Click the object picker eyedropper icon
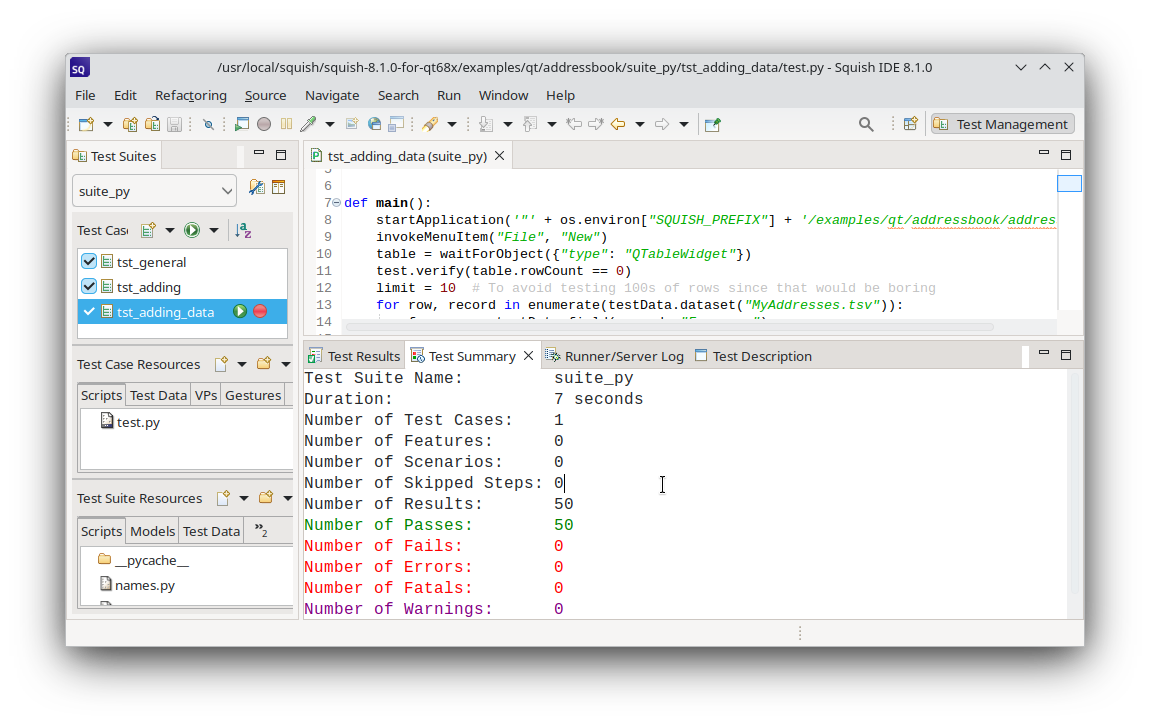The width and height of the screenshot is (1151, 725). pos(308,124)
